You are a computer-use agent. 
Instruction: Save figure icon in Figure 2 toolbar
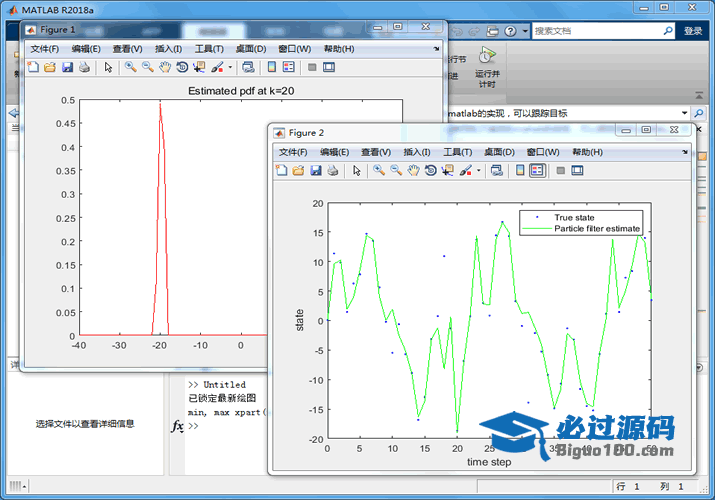pos(316,170)
